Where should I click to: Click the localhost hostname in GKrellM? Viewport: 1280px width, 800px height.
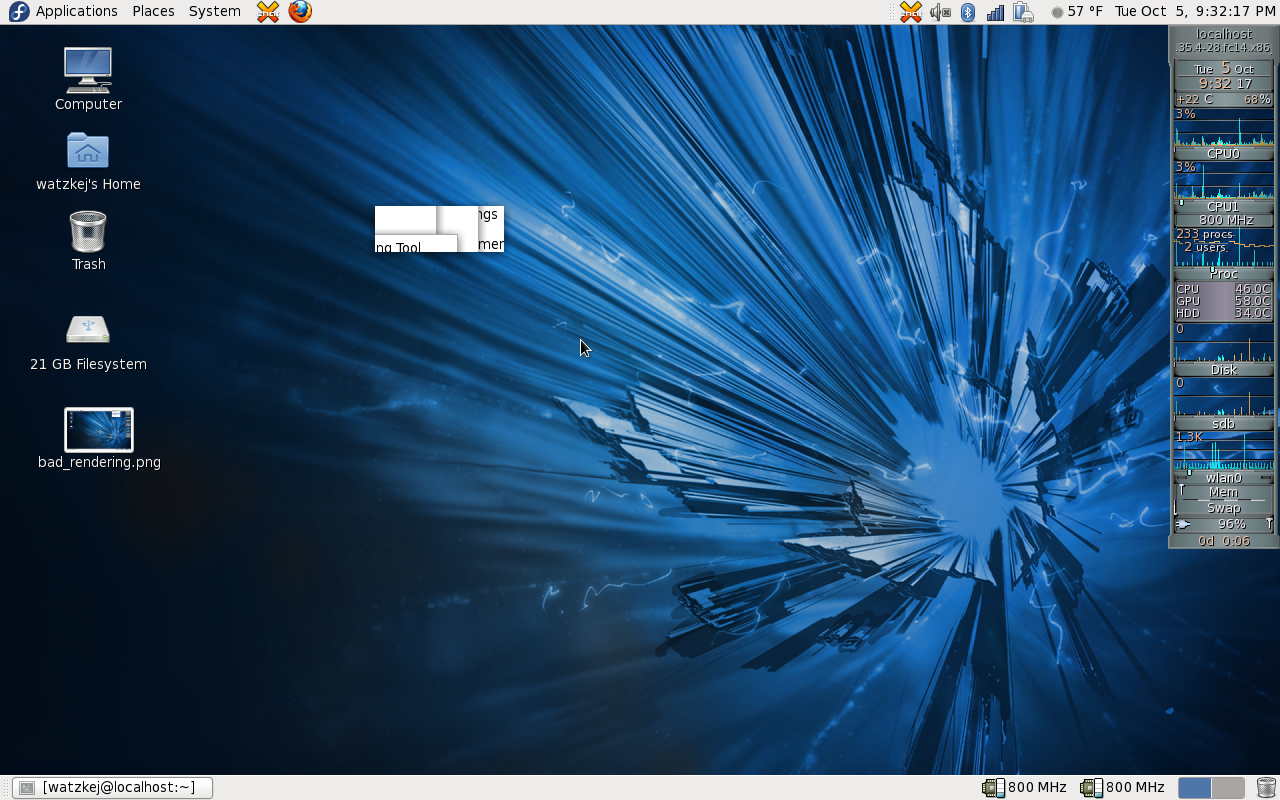click(x=1223, y=34)
